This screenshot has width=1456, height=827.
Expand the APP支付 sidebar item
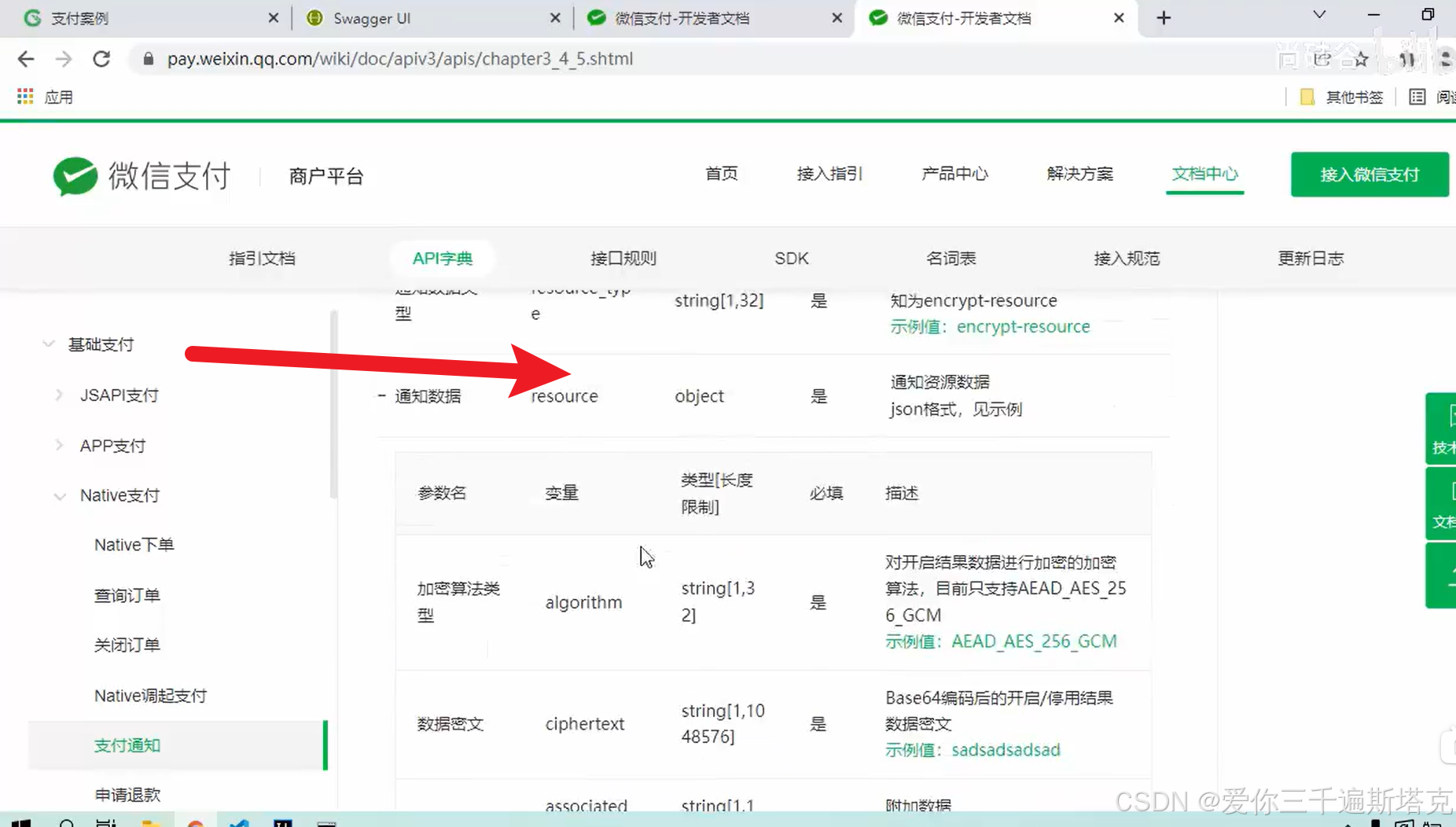pyautogui.click(x=60, y=445)
